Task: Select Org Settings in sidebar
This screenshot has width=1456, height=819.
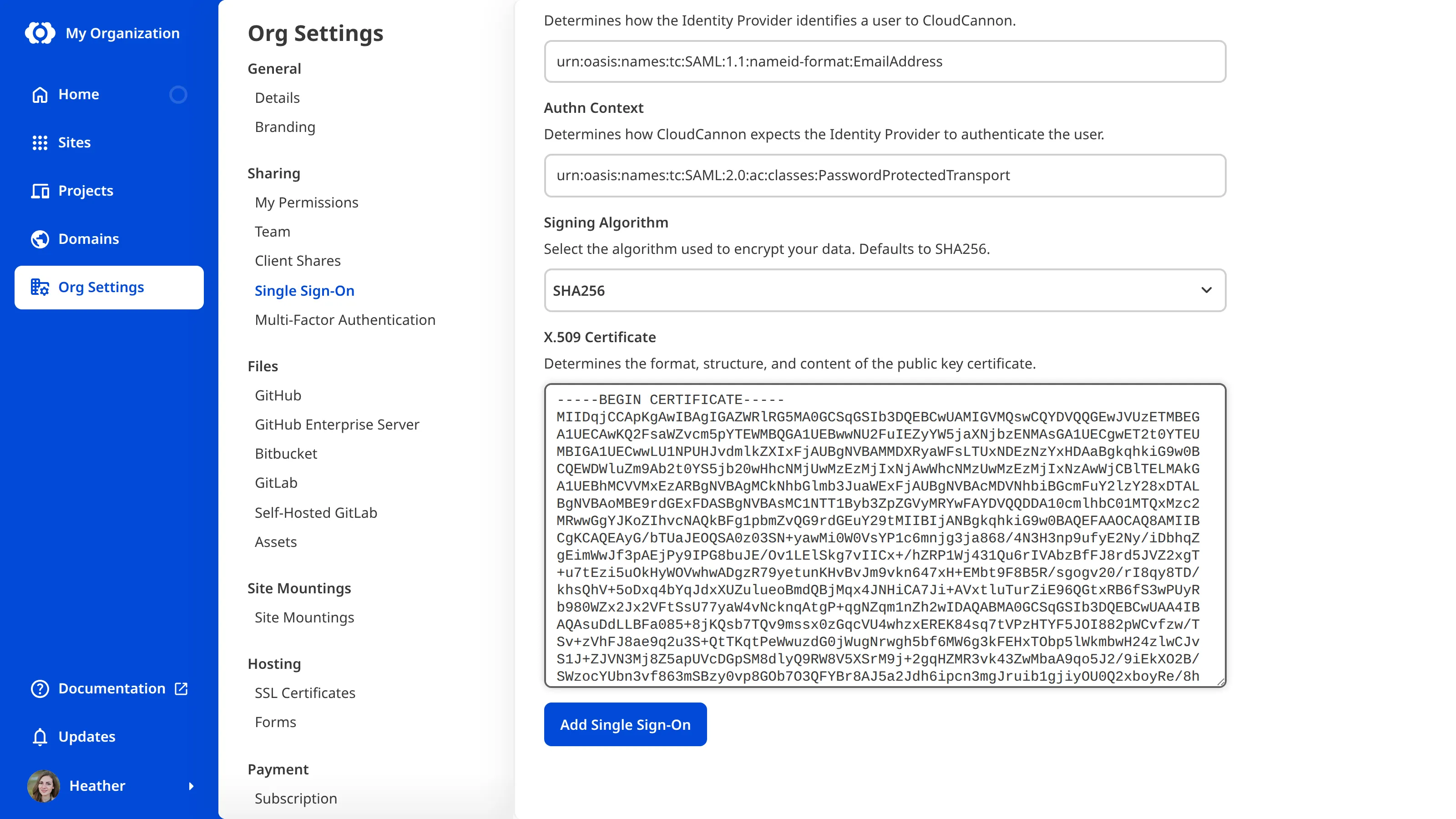Action: 109,287
